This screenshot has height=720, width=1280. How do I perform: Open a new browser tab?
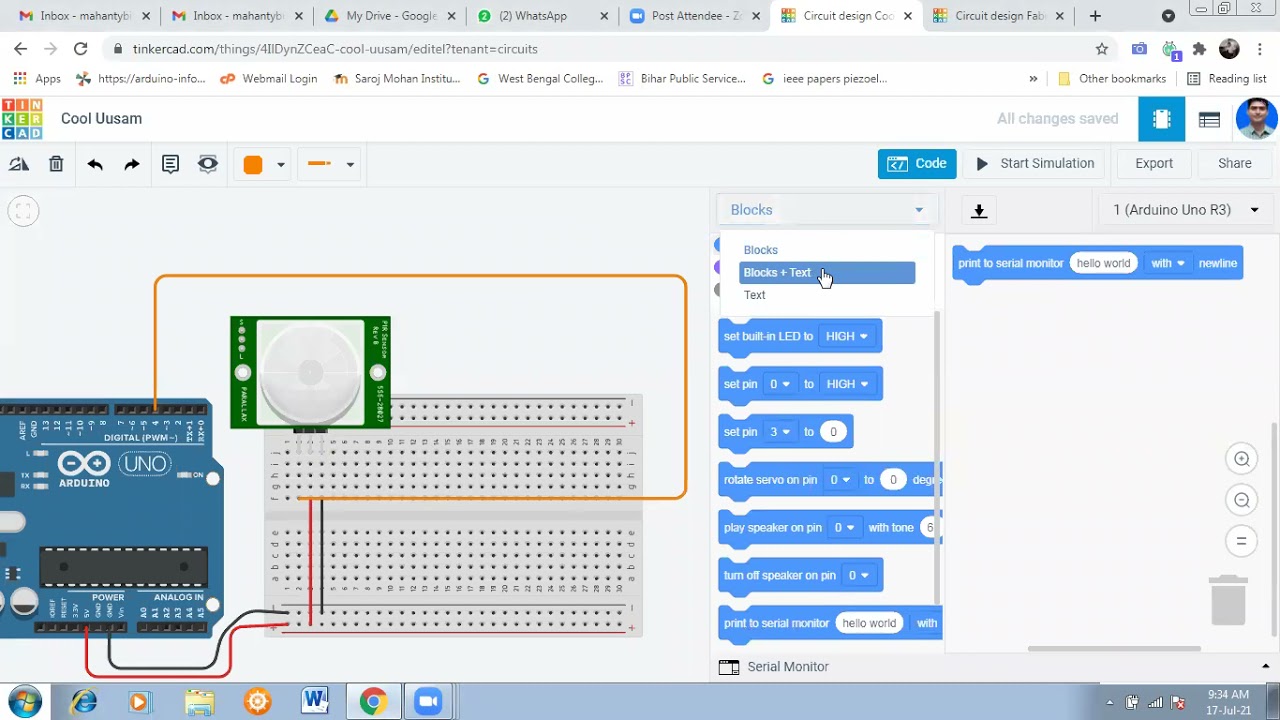point(1095,16)
